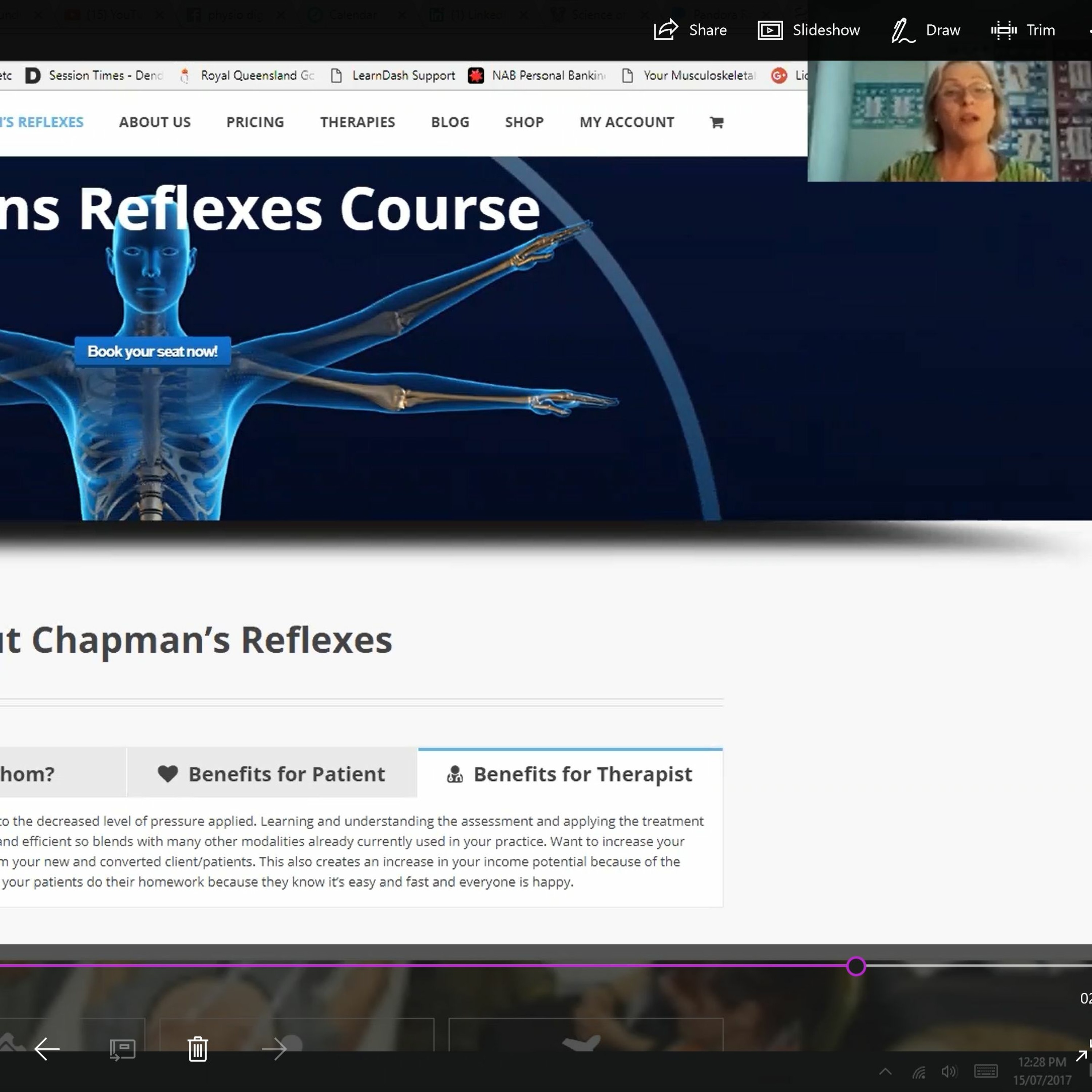This screenshot has width=1092, height=1092.
Task: Open the clock showing 12:28 PM
Action: pyautogui.click(x=1042, y=1062)
